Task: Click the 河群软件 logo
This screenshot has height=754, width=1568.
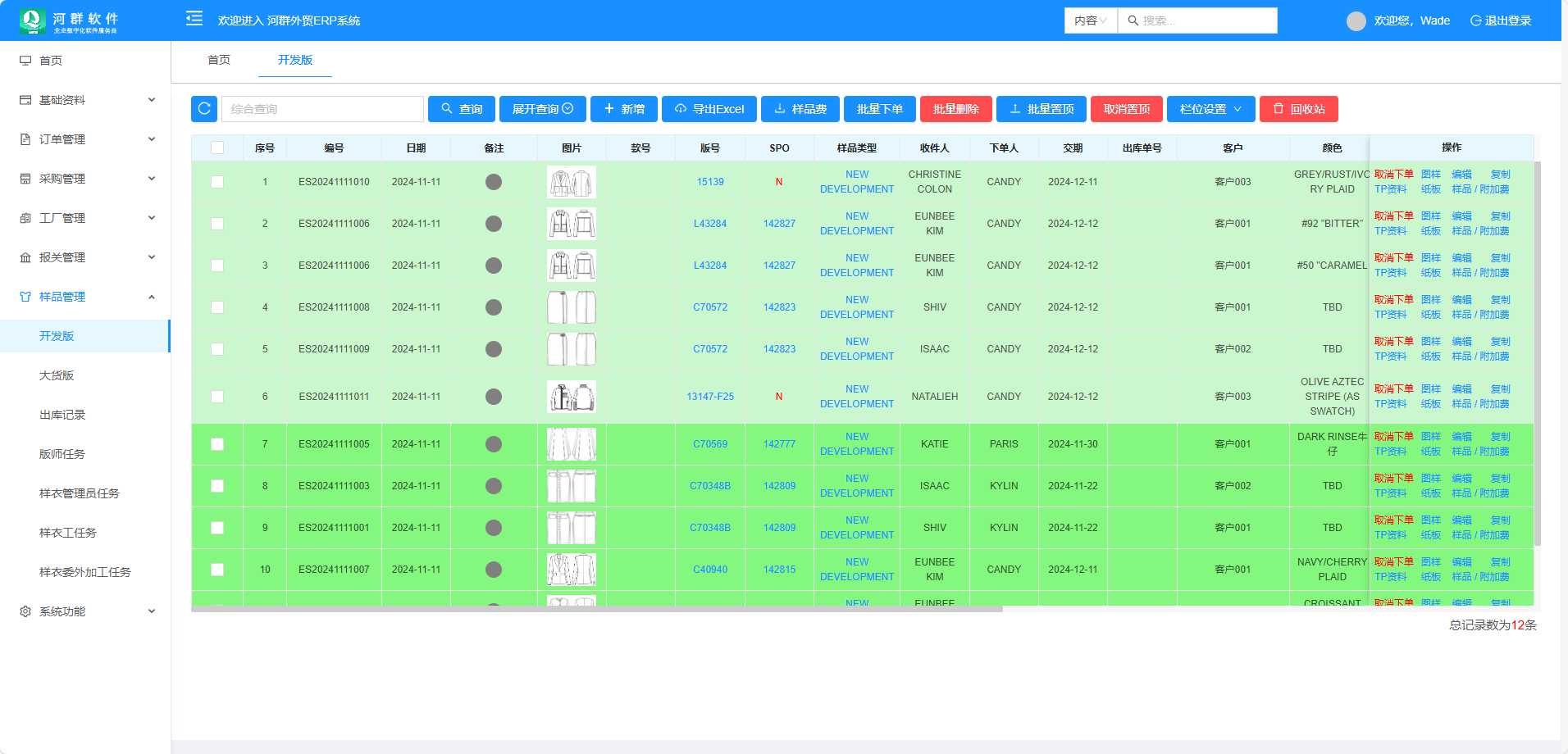Action: [x=69, y=20]
